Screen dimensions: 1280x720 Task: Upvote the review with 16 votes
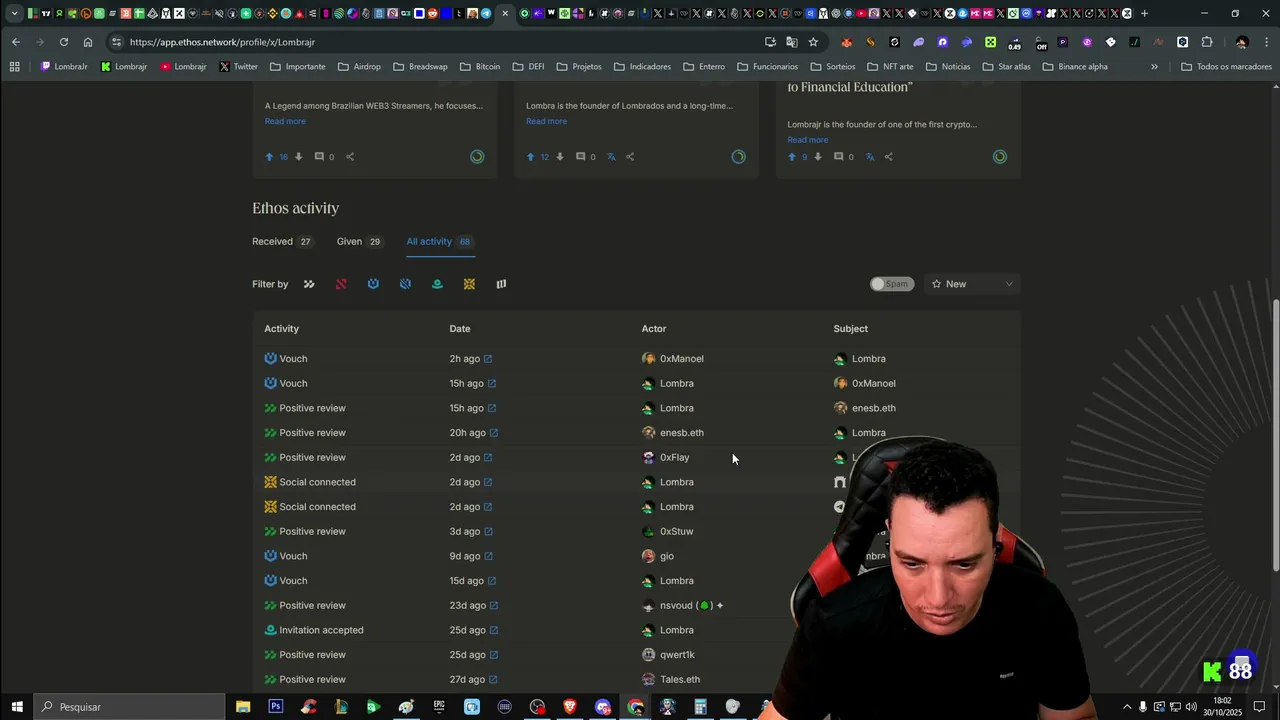pos(269,157)
